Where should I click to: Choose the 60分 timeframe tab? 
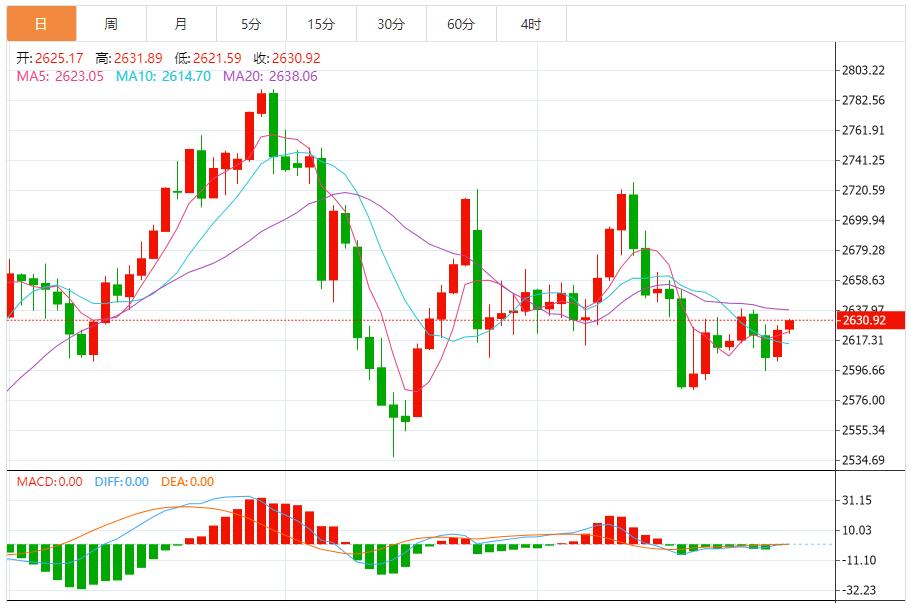(x=461, y=24)
